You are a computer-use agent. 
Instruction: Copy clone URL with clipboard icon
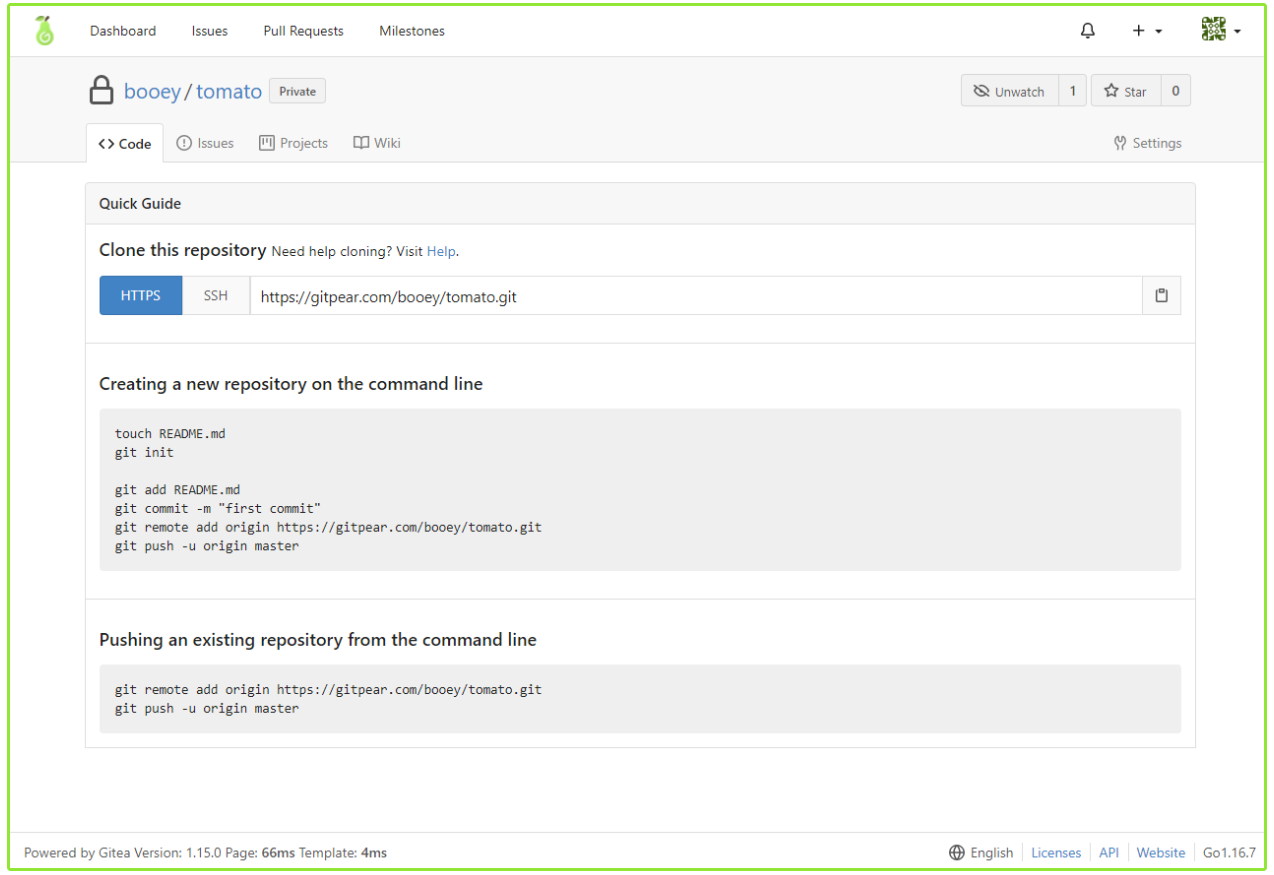(1161, 296)
